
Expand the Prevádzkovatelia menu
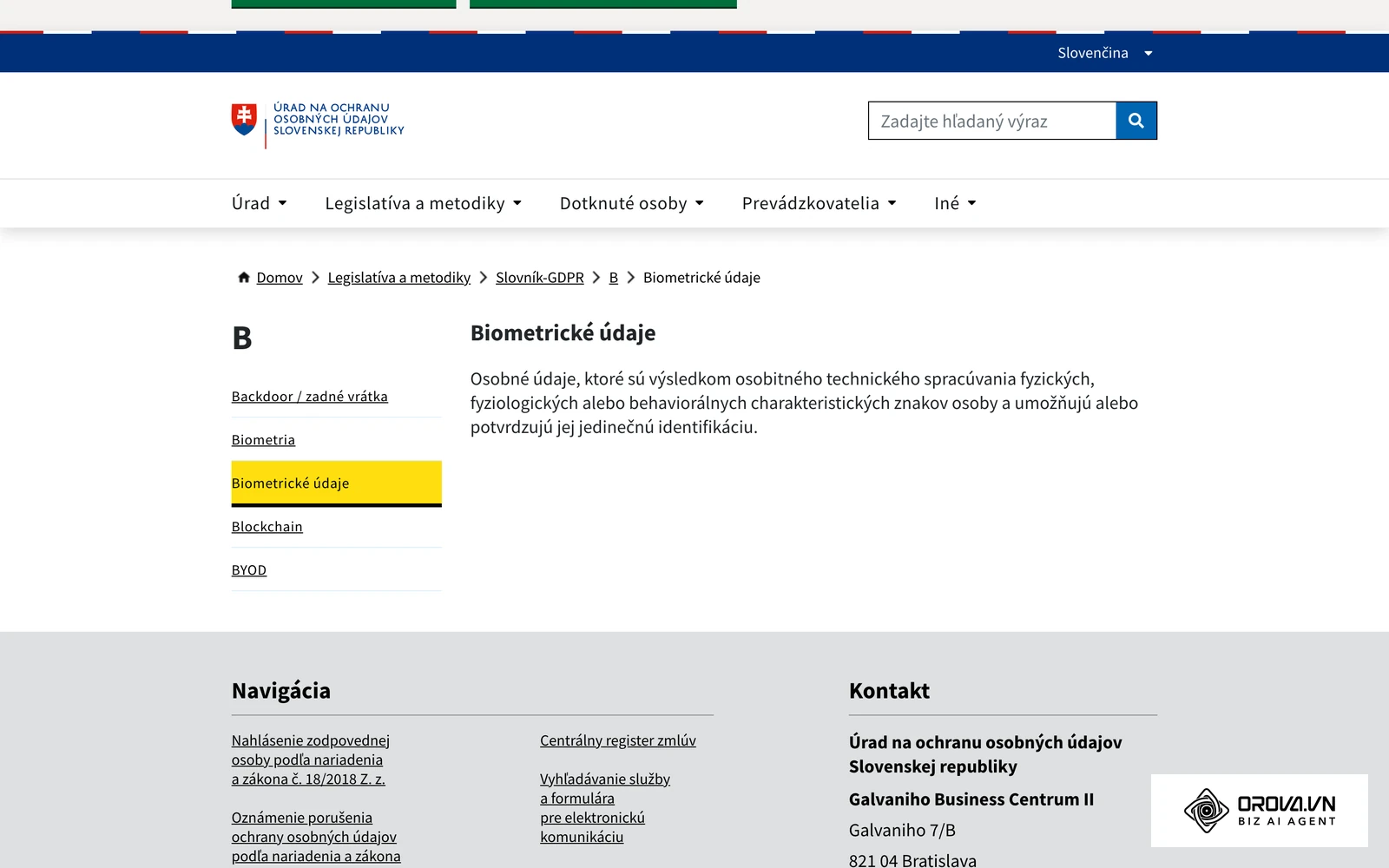coord(820,203)
